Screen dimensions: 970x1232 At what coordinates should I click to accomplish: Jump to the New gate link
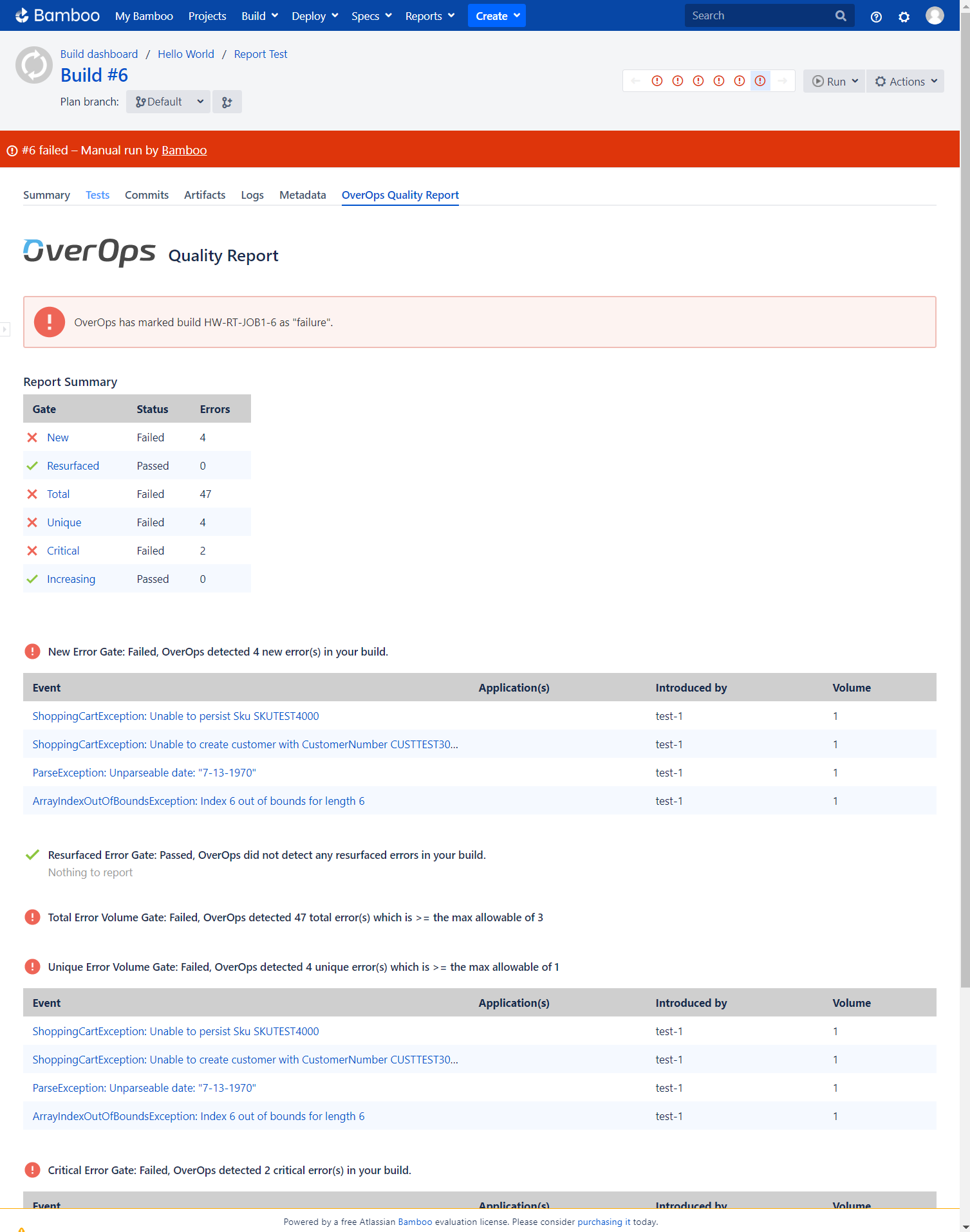point(58,437)
